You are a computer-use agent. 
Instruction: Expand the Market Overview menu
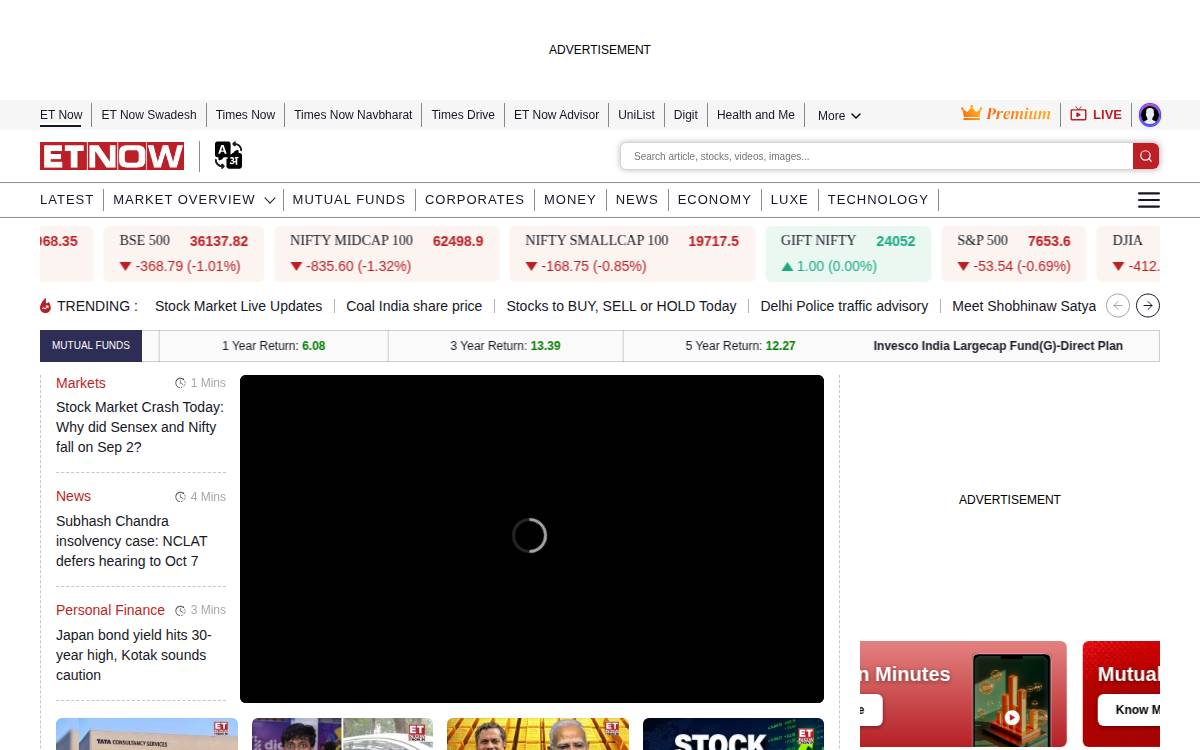(x=193, y=200)
